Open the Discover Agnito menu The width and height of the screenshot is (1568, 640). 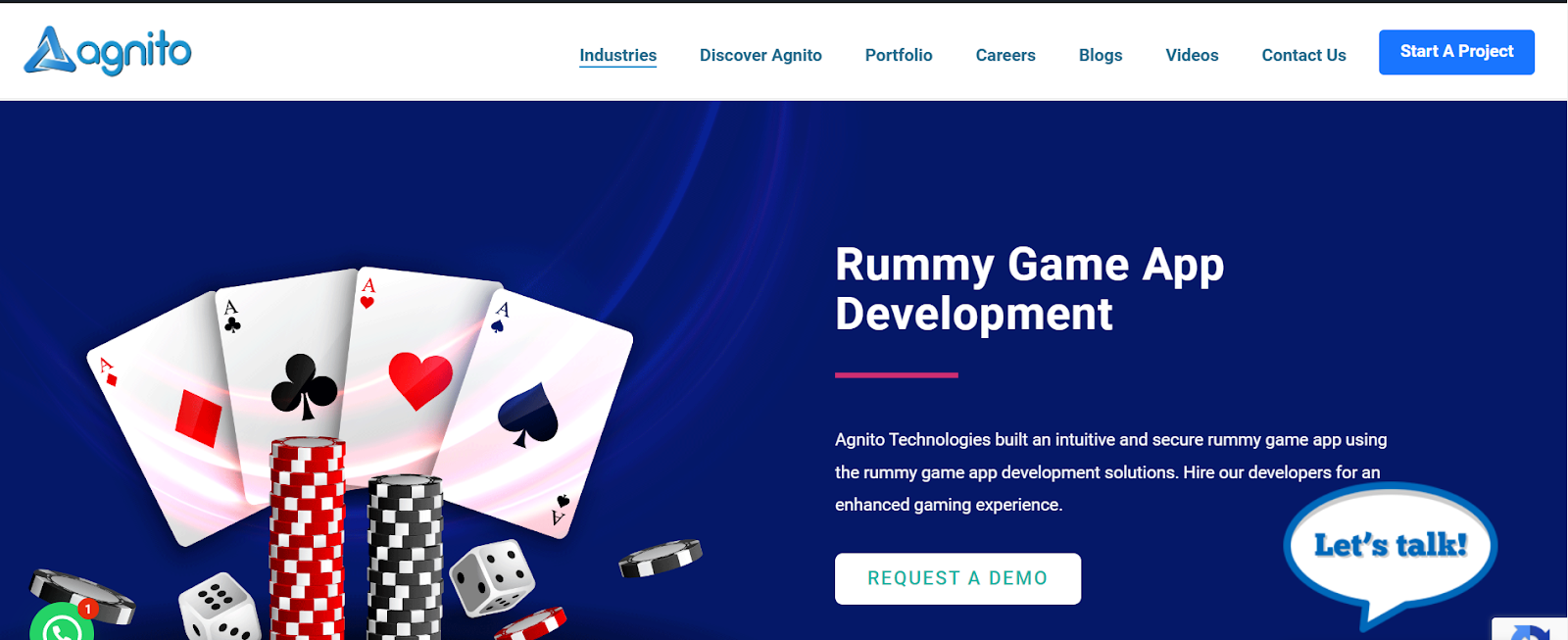760,55
